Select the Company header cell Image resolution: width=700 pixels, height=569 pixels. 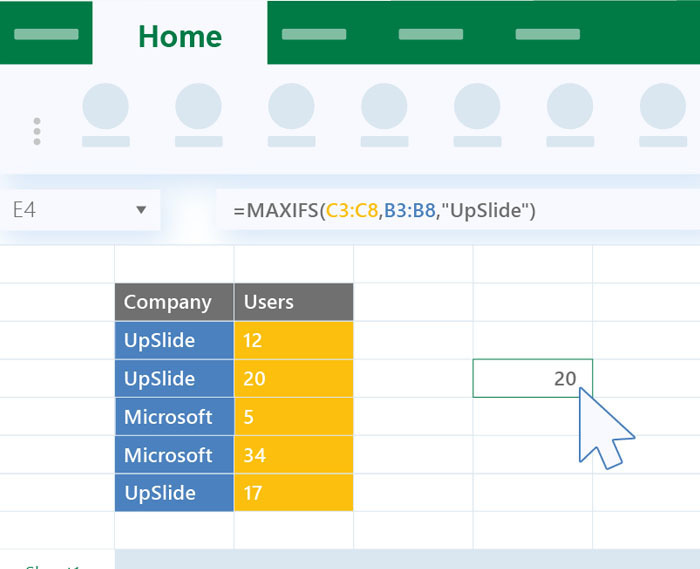174,302
